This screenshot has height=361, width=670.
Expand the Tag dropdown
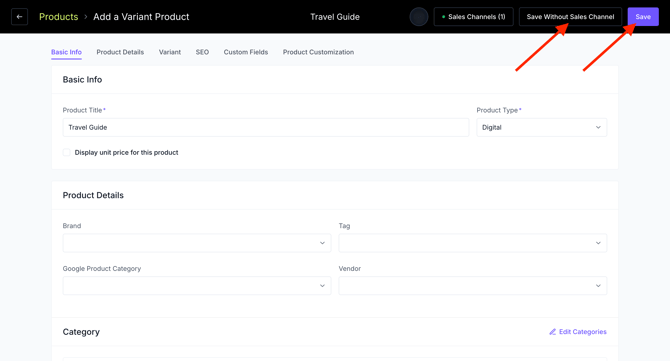click(x=473, y=243)
